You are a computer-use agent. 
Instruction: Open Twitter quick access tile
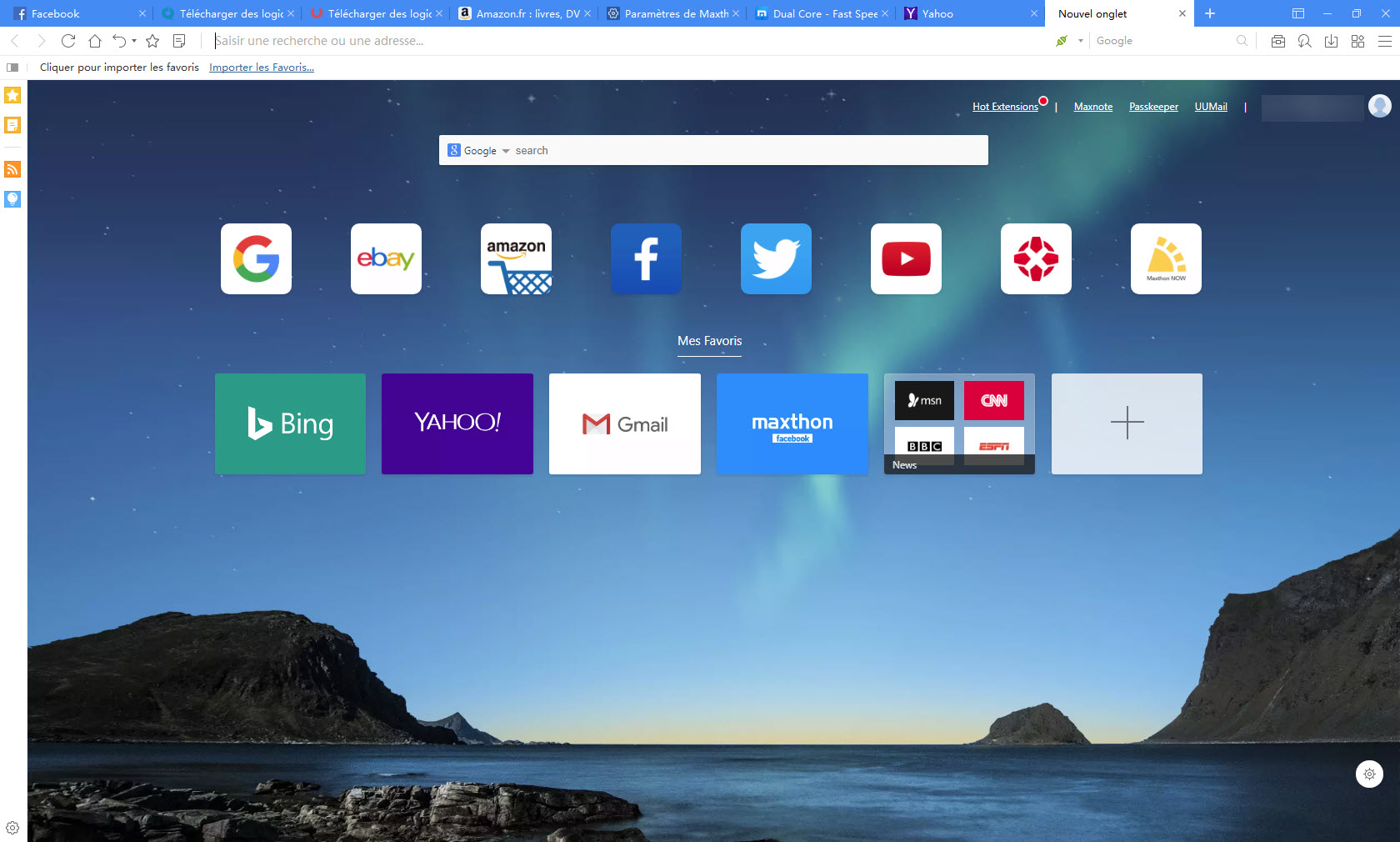click(776, 258)
